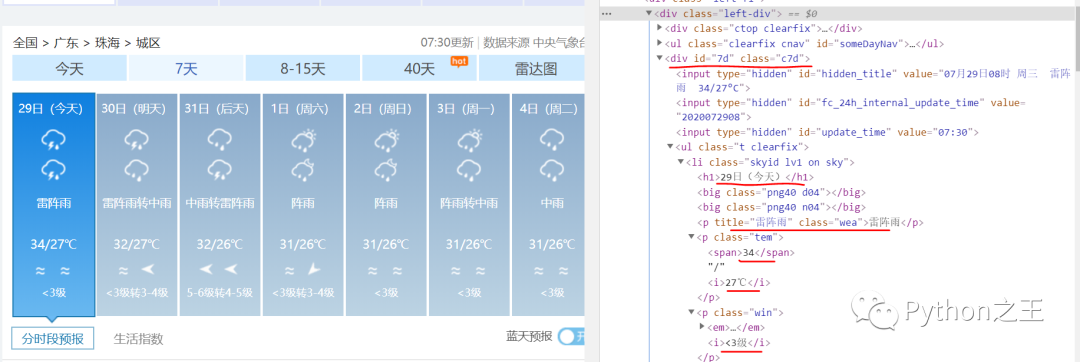Select input id fc_24h_internal_update_time line
The width and height of the screenshot is (1080, 362).
(851, 109)
